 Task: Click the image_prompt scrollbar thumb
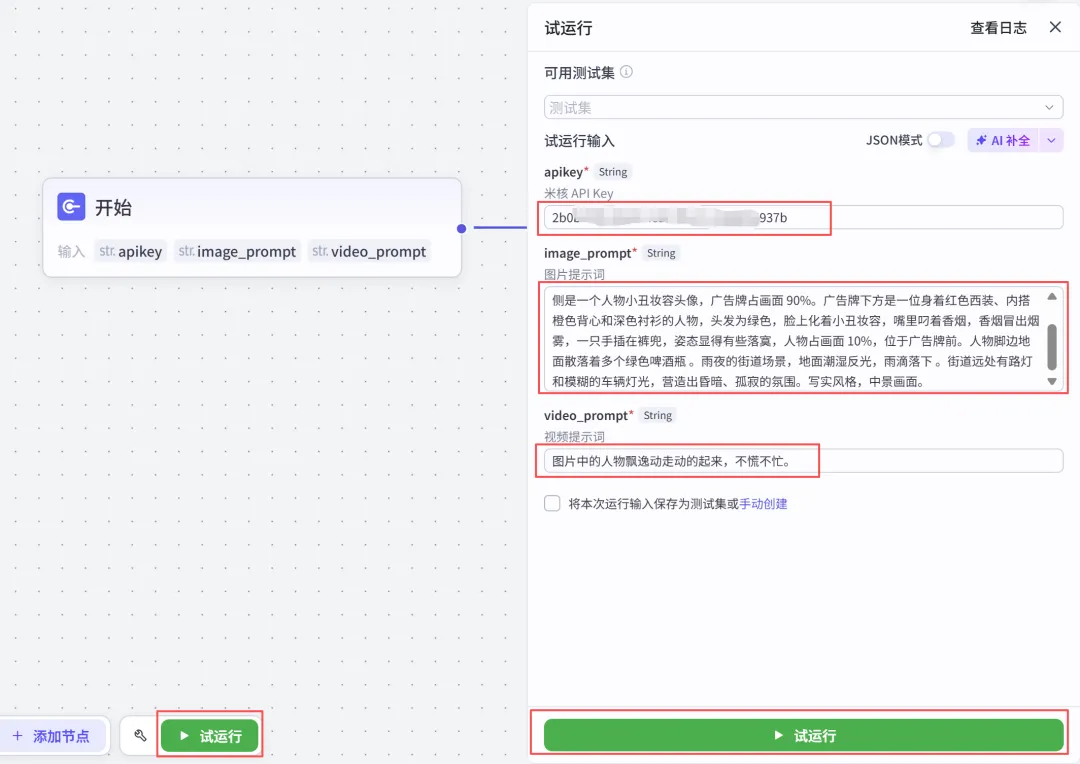tap(1052, 347)
